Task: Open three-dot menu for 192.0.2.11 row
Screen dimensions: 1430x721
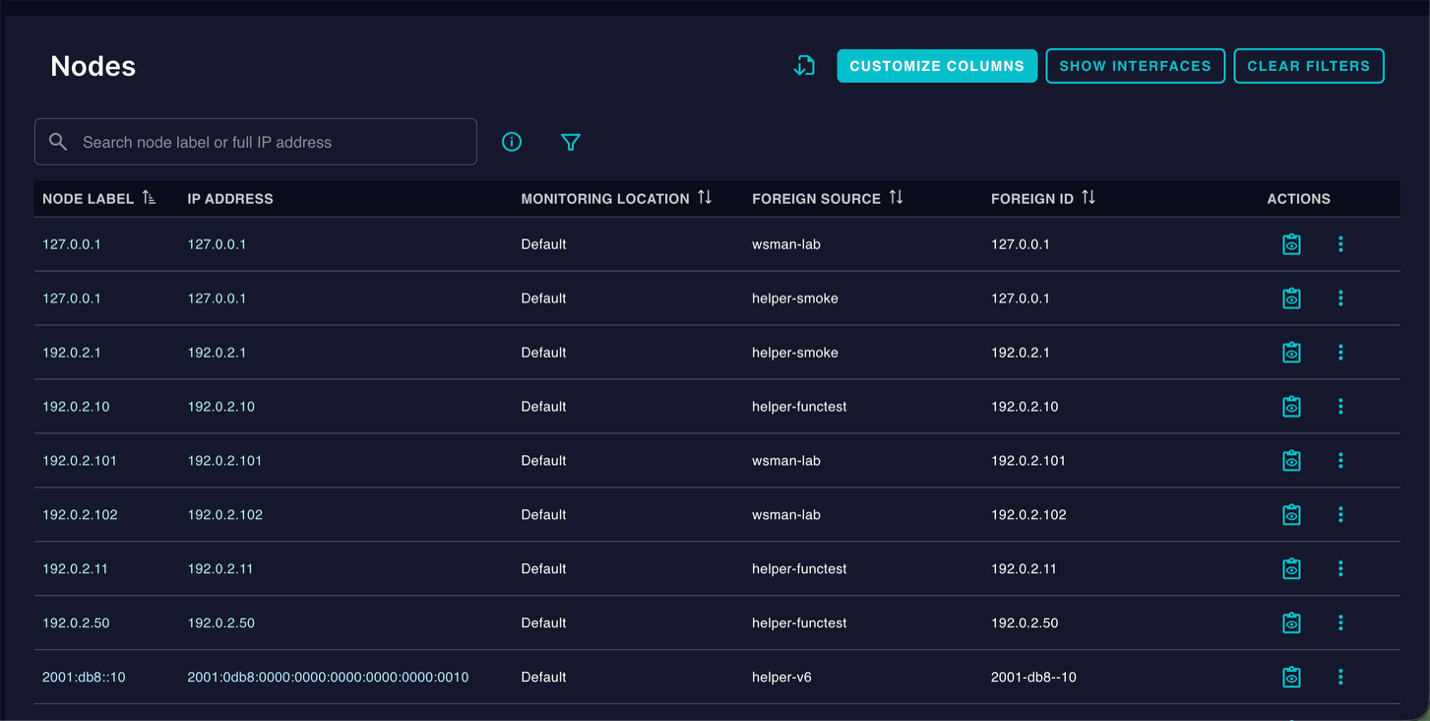Action: pos(1341,568)
